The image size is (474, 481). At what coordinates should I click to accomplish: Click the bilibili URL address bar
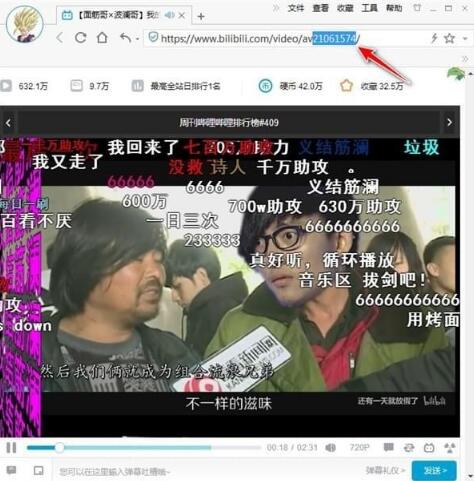coord(260,39)
